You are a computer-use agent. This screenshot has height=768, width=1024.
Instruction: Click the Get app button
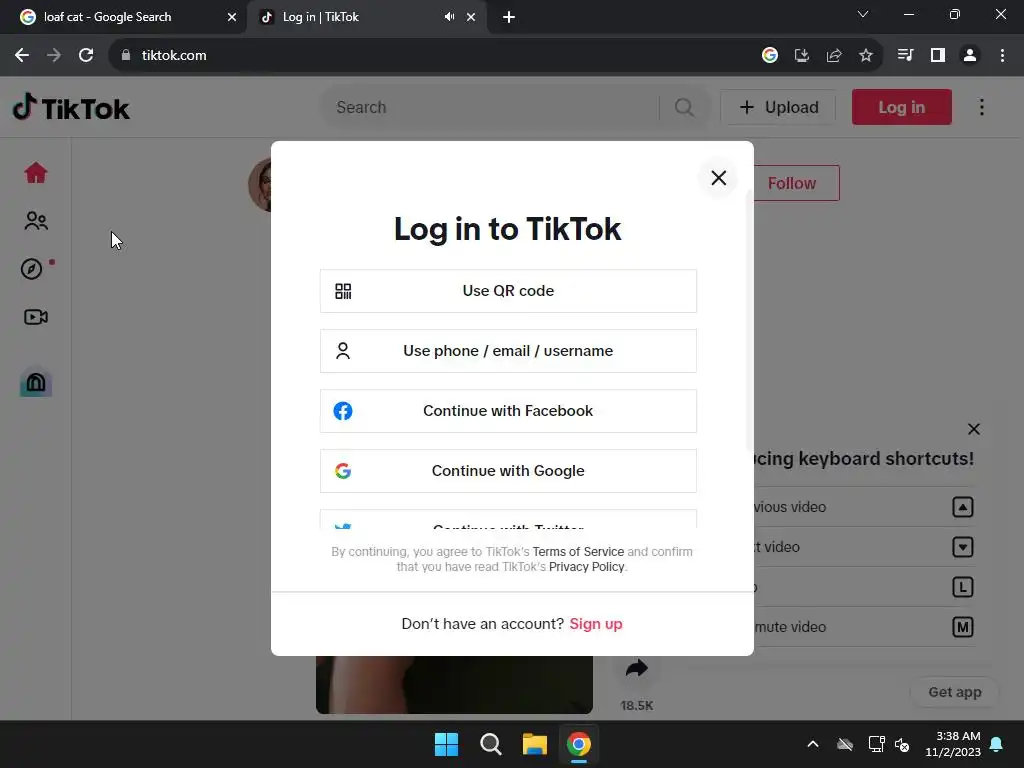[954, 692]
